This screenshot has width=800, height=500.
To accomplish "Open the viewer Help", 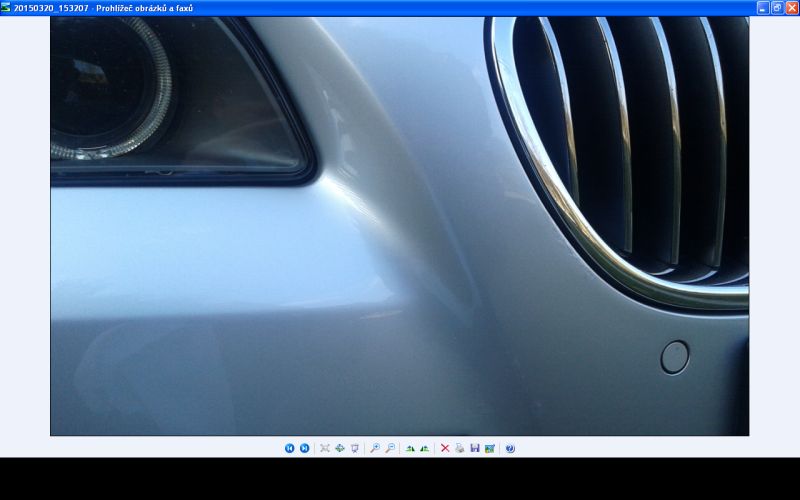I will (x=510, y=448).
